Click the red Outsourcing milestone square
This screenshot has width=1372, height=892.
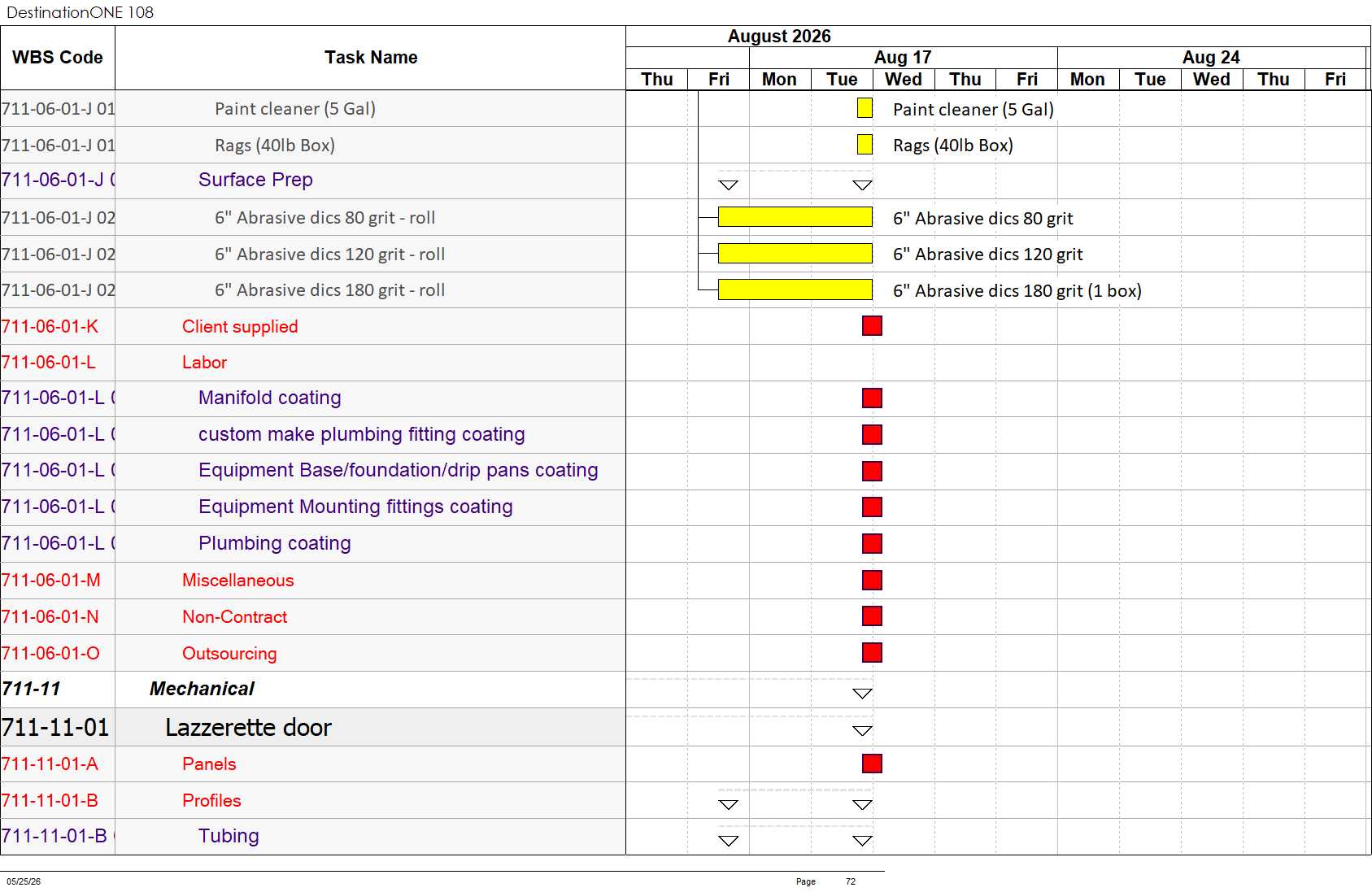[x=872, y=653]
